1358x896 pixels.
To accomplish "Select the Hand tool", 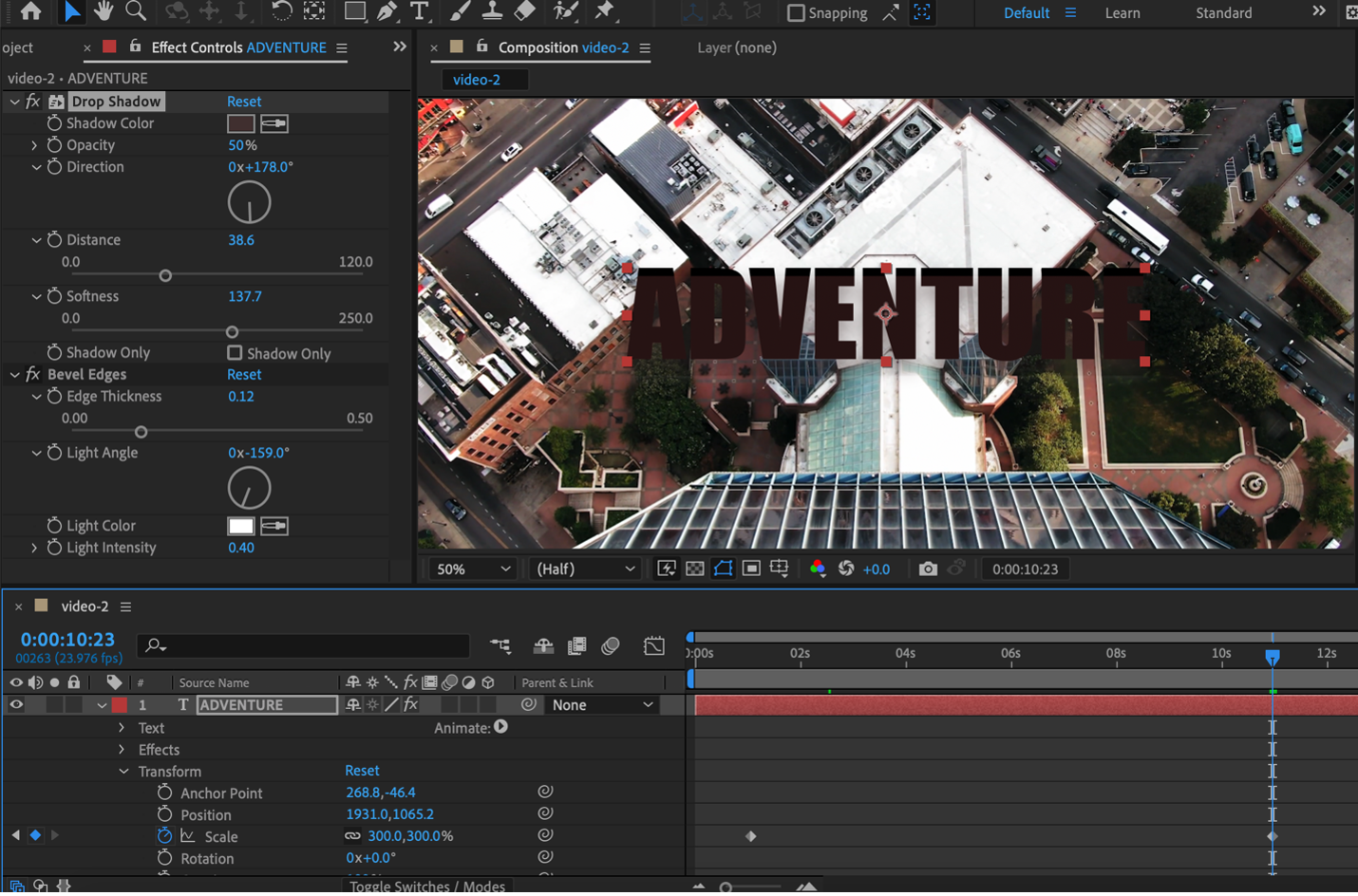I will pos(104,11).
